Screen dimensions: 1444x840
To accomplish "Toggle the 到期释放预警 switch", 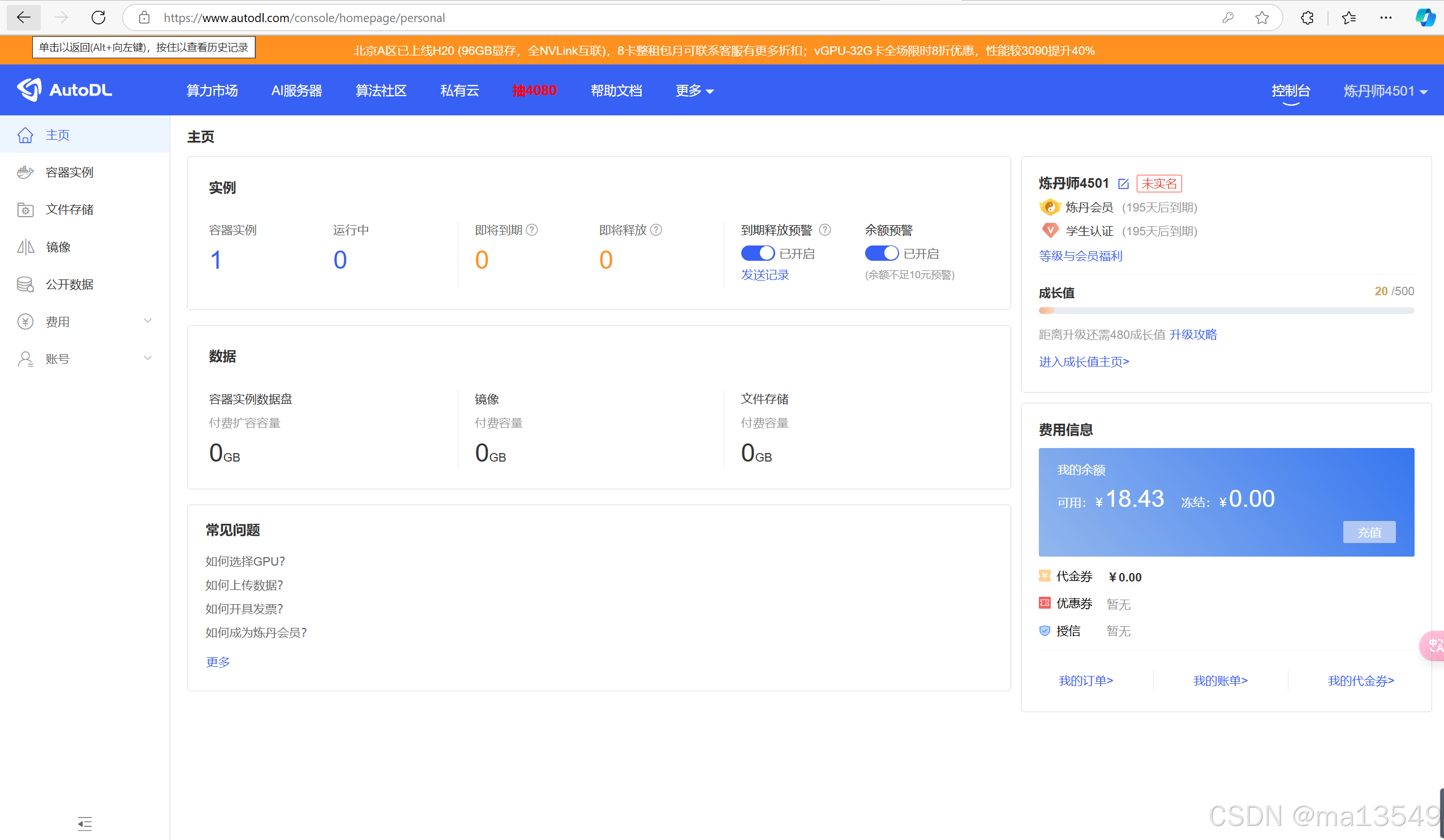I will (757, 253).
